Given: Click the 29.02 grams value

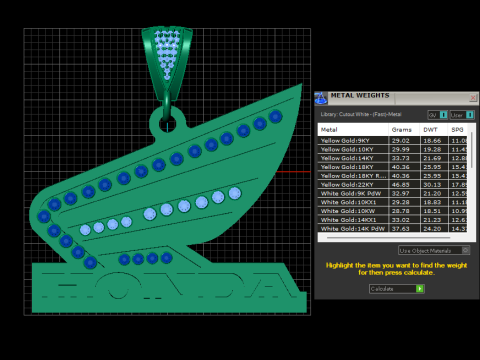Looking at the screenshot, I should pyautogui.click(x=400, y=141).
